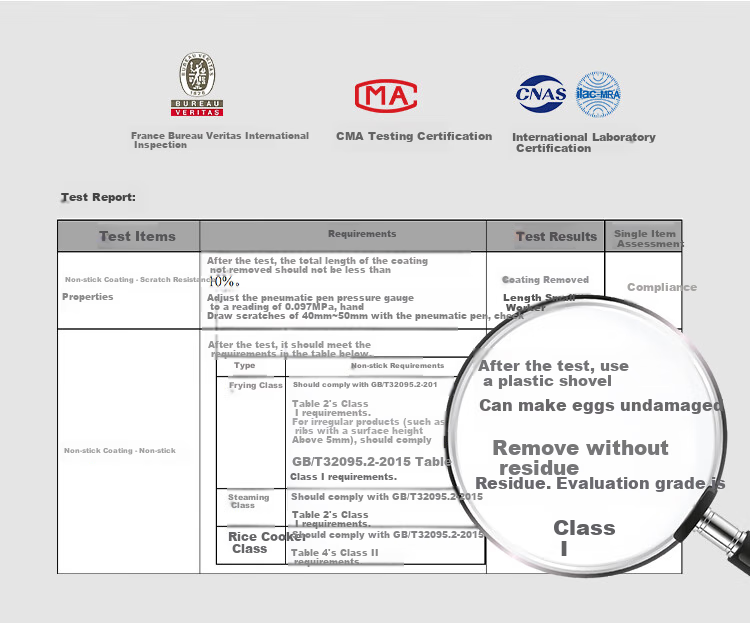This screenshot has width=750, height=623.
Task: Click the 'Compliance' assessment cell
Action: tap(662, 287)
